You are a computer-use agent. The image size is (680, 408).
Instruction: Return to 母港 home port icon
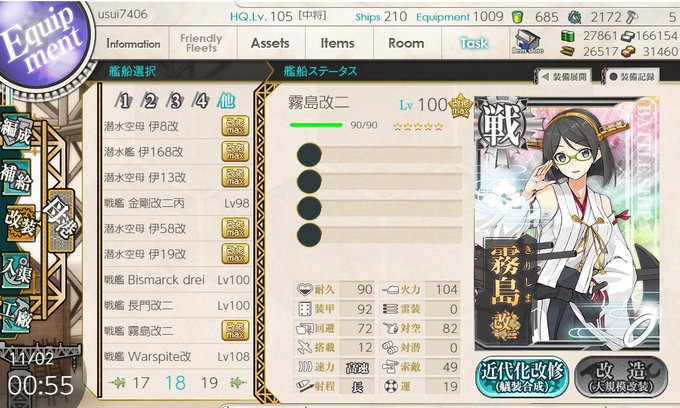click(x=61, y=220)
